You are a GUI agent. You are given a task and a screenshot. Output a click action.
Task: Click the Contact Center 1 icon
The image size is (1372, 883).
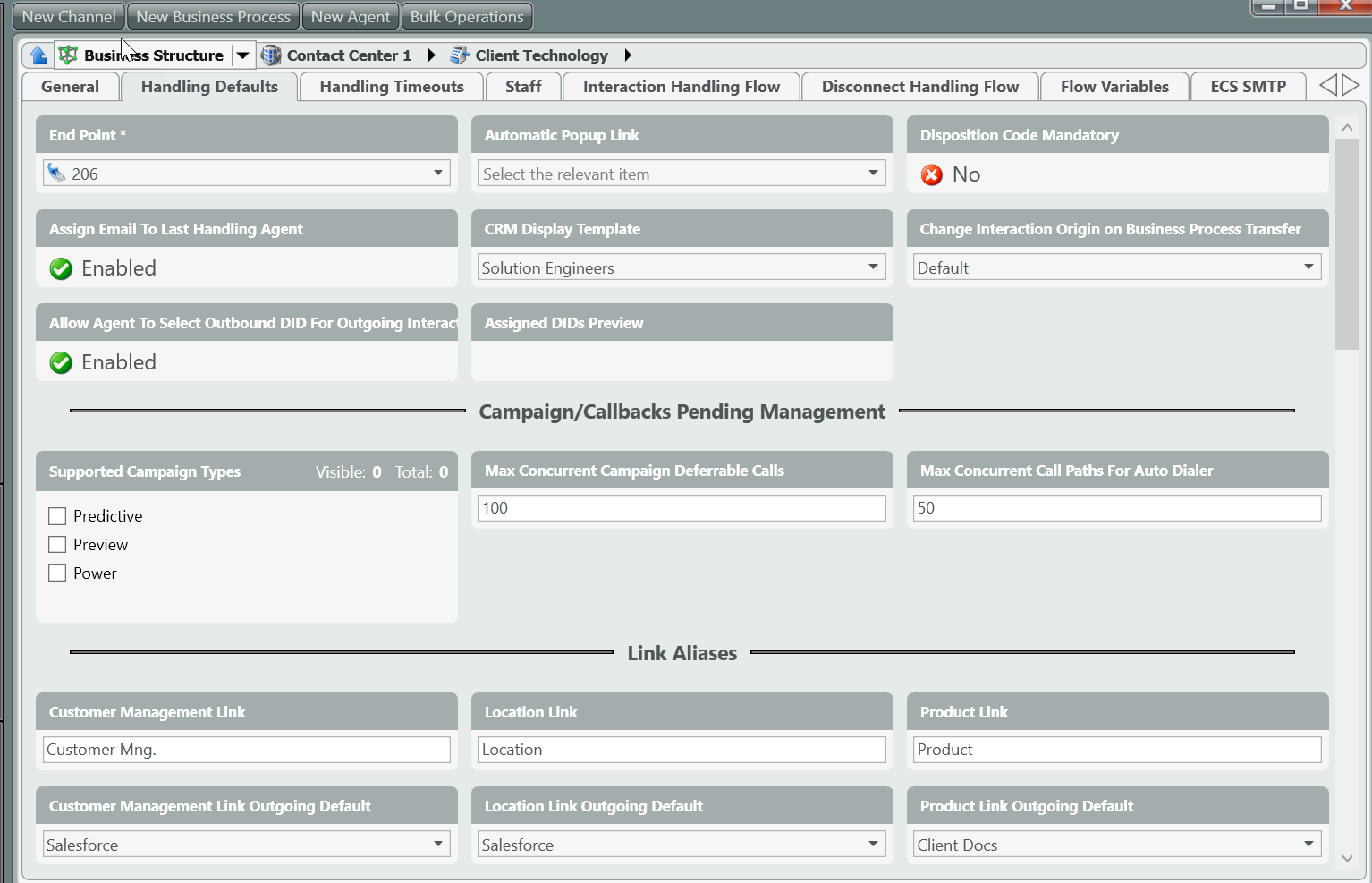[271, 55]
